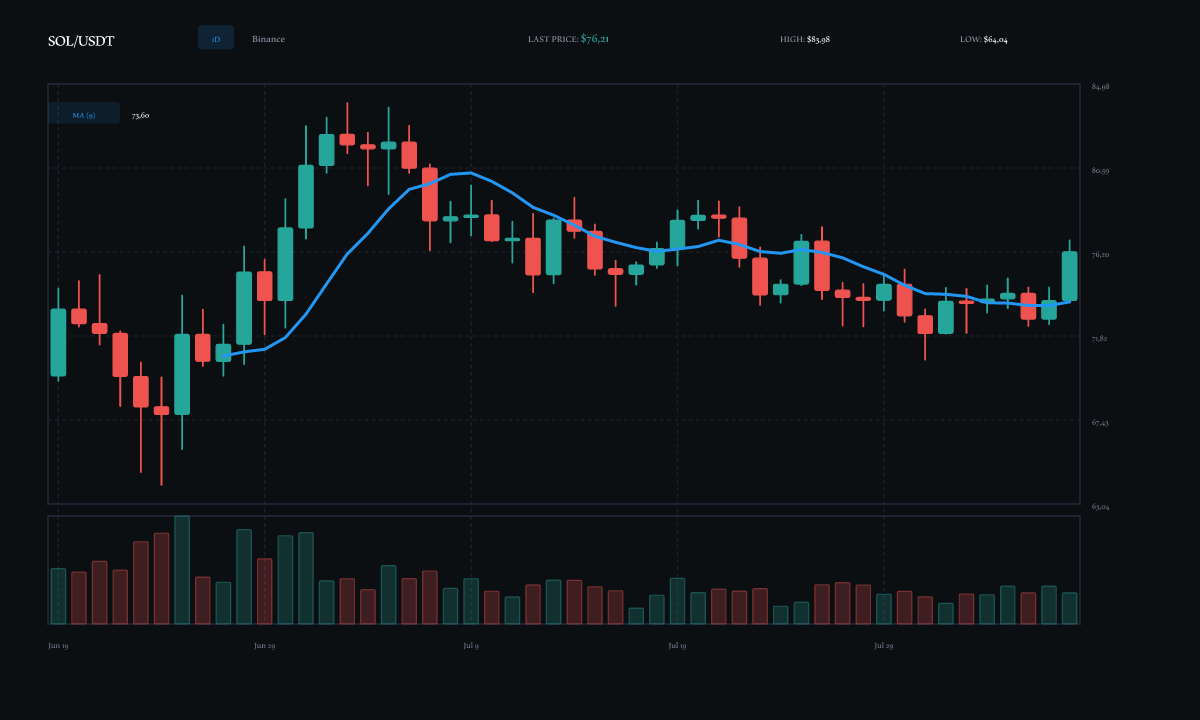The image size is (1200, 720).
Task: Click the 63,04 price axis label
Action: (x=1101, y=507)
